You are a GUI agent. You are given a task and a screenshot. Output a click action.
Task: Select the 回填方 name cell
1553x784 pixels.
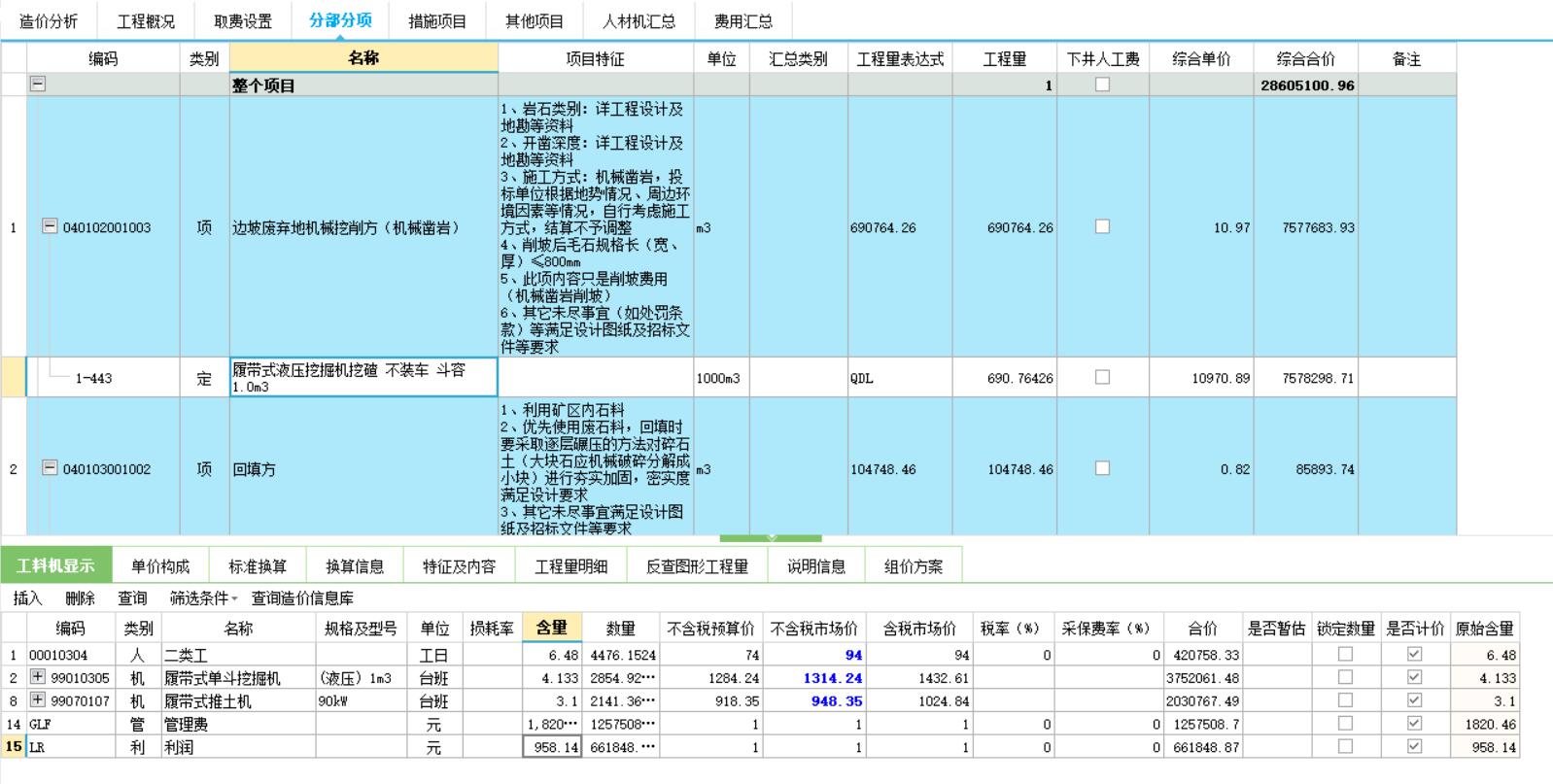(x=363, y=468)
